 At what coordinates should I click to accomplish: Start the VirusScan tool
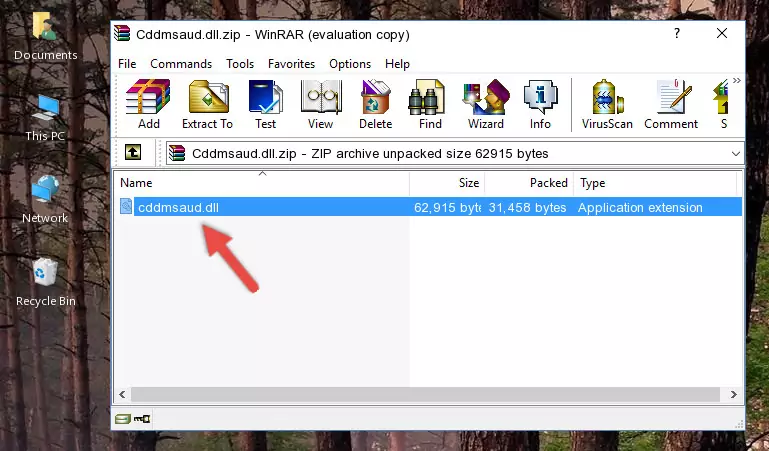[607, 104]
